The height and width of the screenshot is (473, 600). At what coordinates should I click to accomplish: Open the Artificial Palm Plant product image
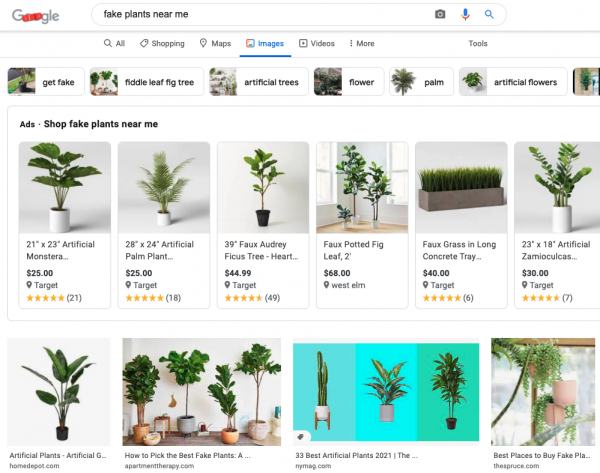(x=164, y=188)
